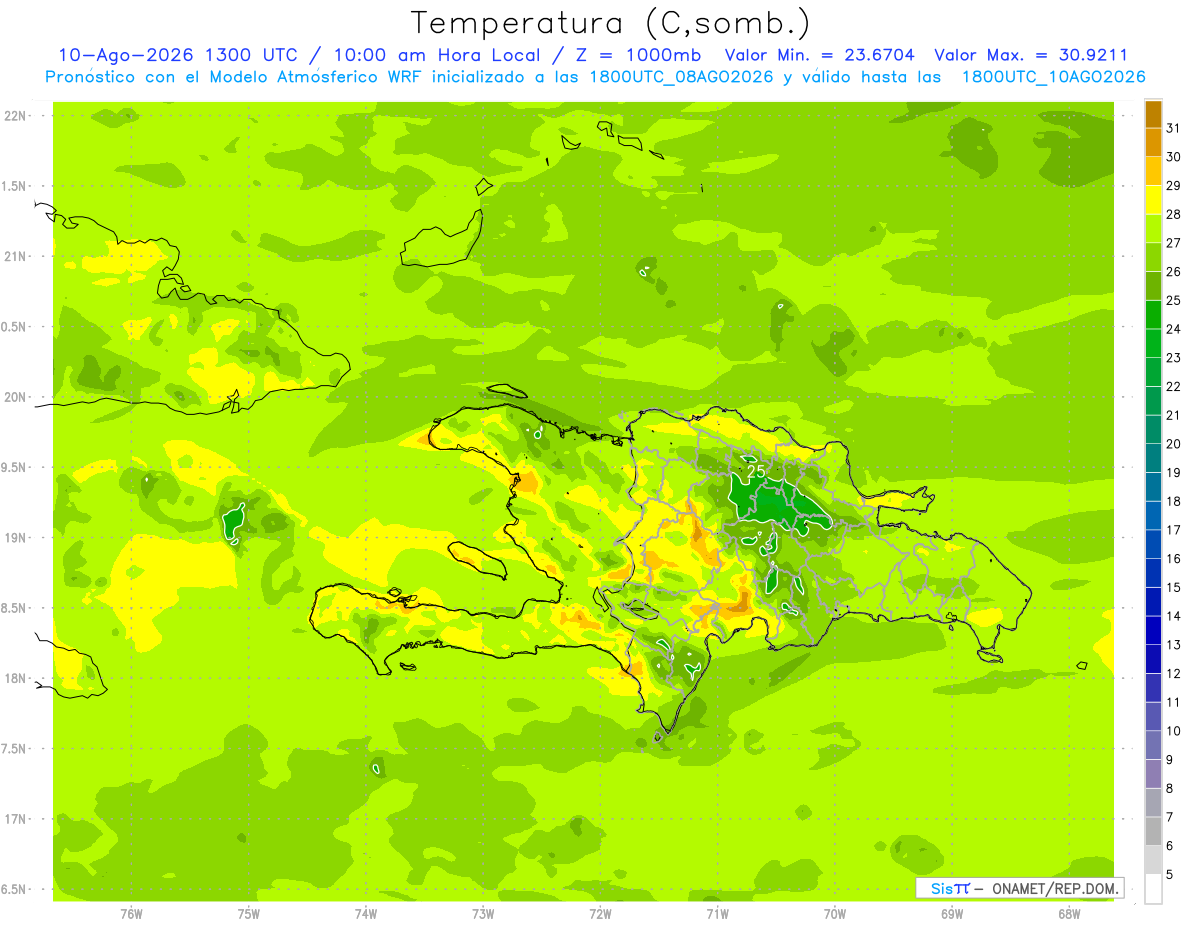
Task: Click the blue swatch between 14 and 15
Action: pos(1153,602)
